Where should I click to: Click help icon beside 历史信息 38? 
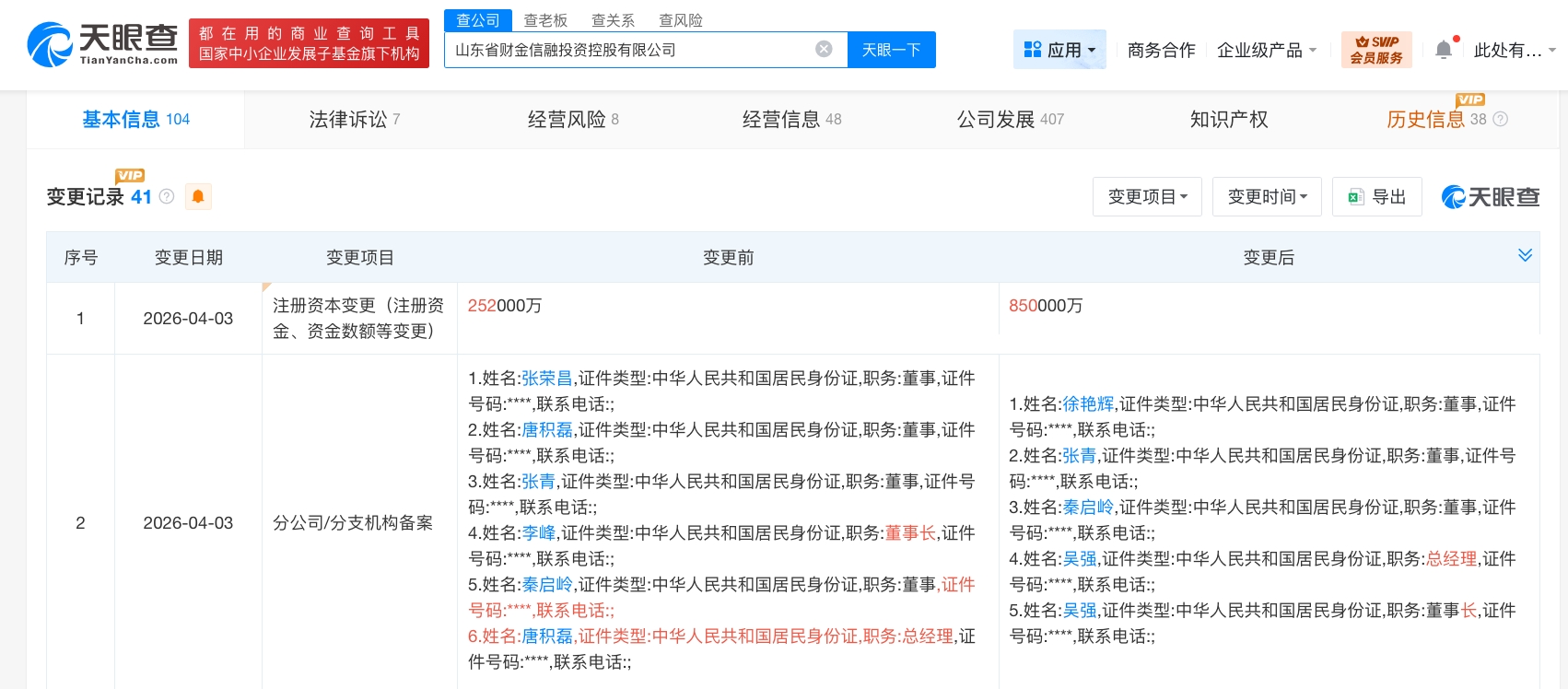[1500, 119]
